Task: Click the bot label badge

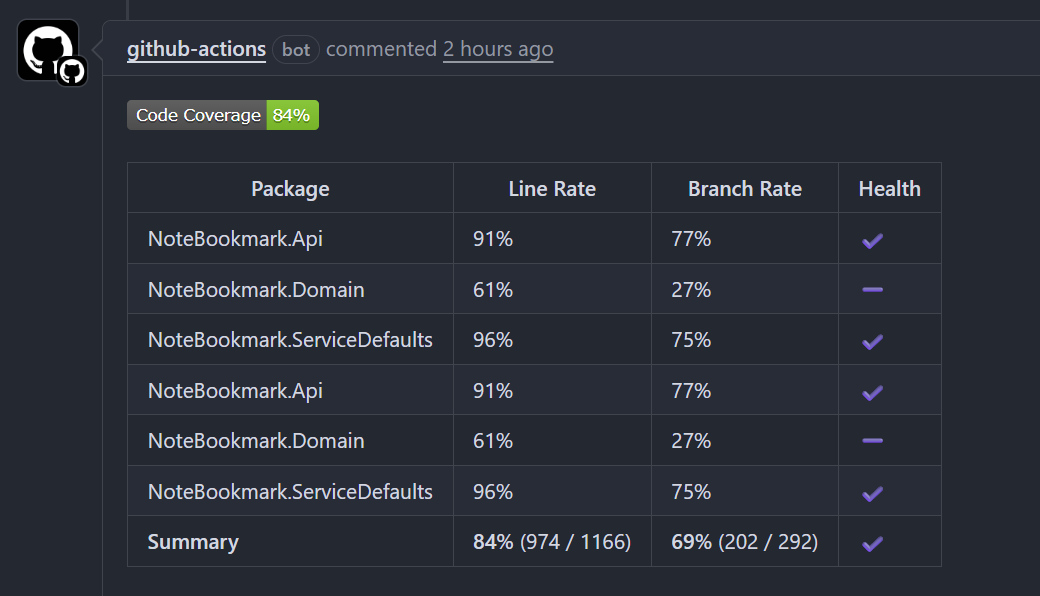Action: 296,50
